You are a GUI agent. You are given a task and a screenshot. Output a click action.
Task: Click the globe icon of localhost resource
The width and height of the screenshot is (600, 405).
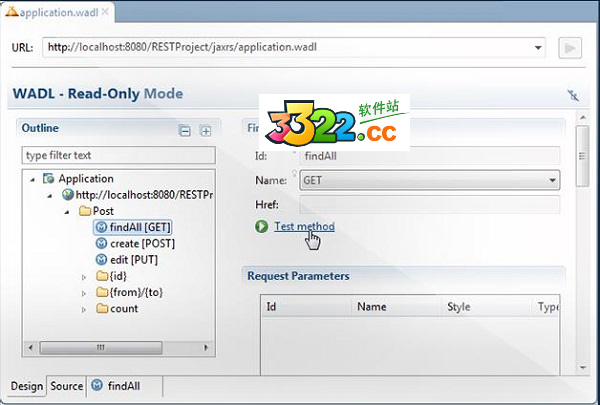[68, 195]
